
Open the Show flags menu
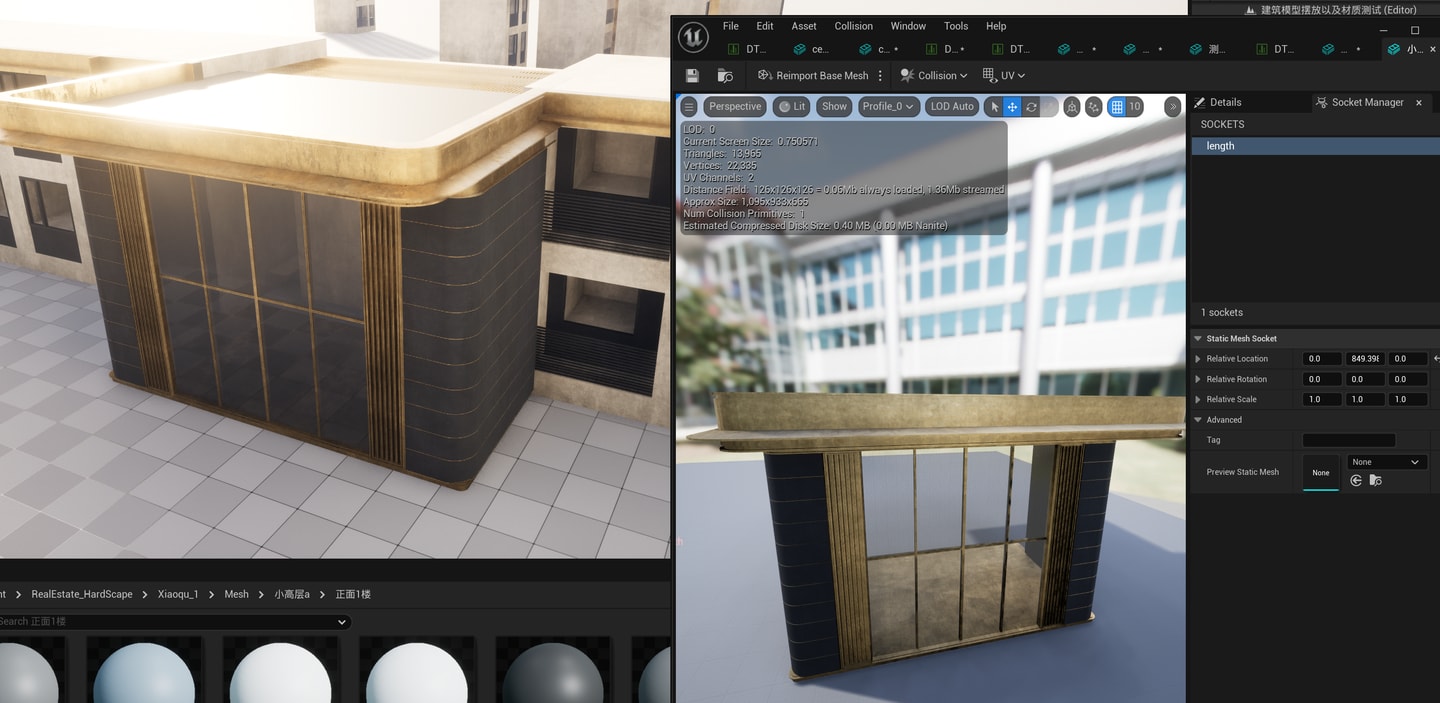[x=834, y=106]
